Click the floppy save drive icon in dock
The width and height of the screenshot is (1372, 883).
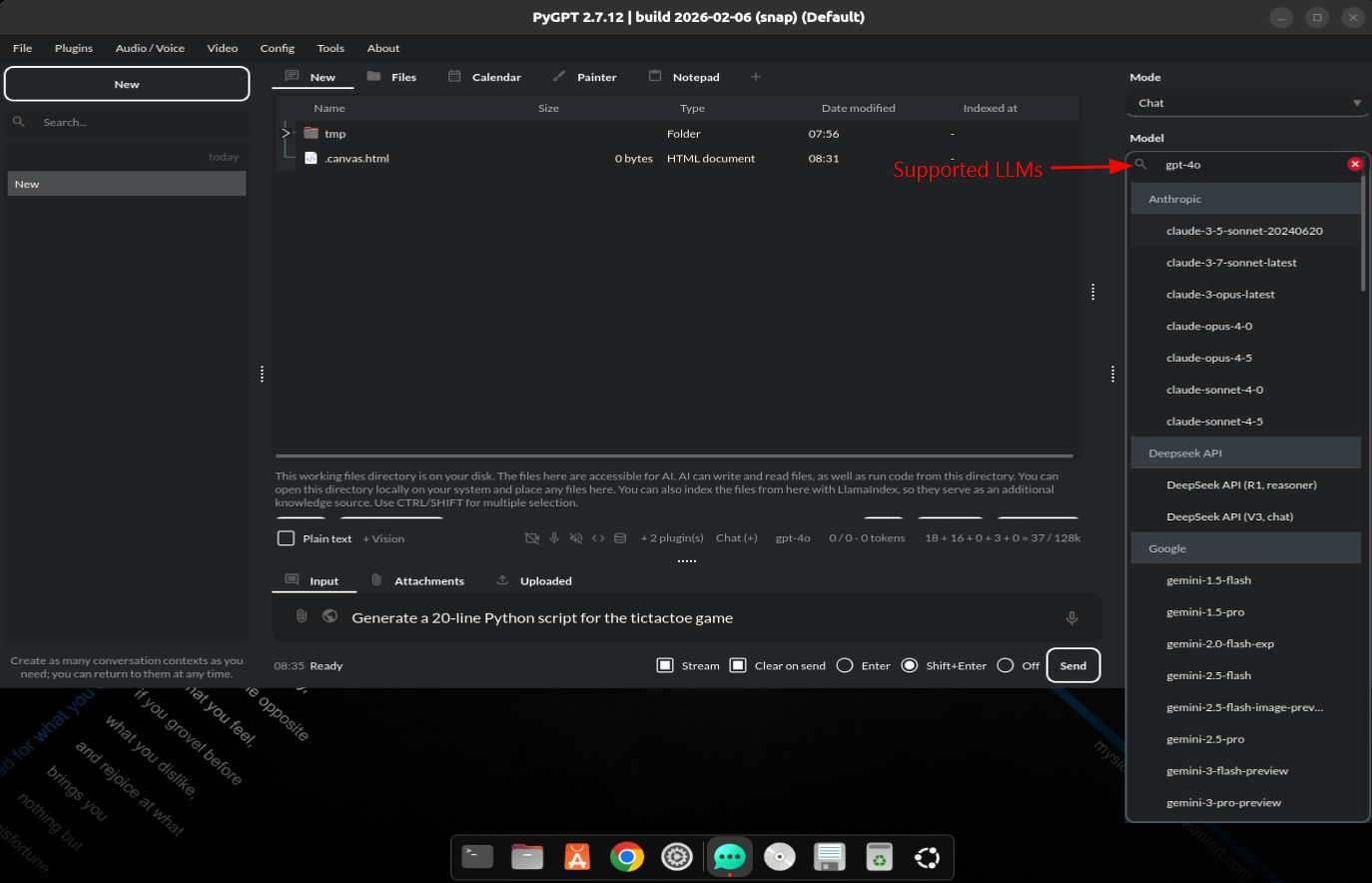[x=830, y=856]
